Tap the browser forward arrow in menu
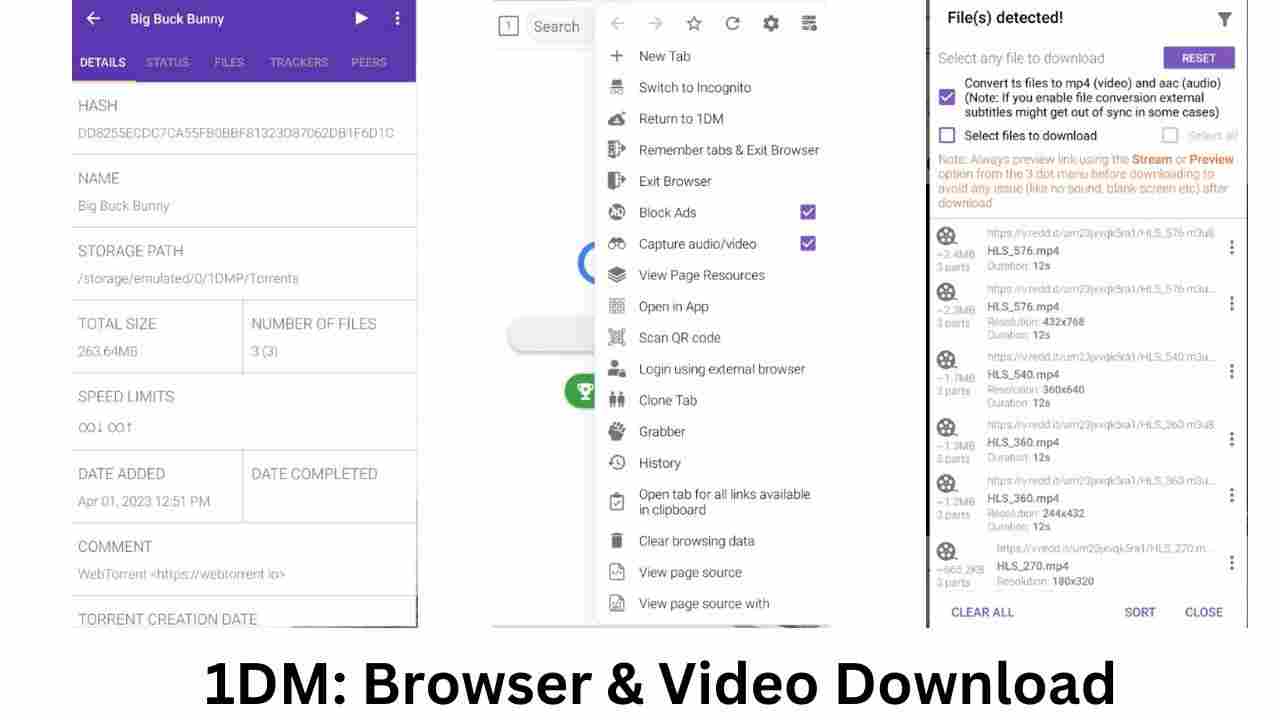This screenshot has height=720, width=1280. tap(655, 23)
